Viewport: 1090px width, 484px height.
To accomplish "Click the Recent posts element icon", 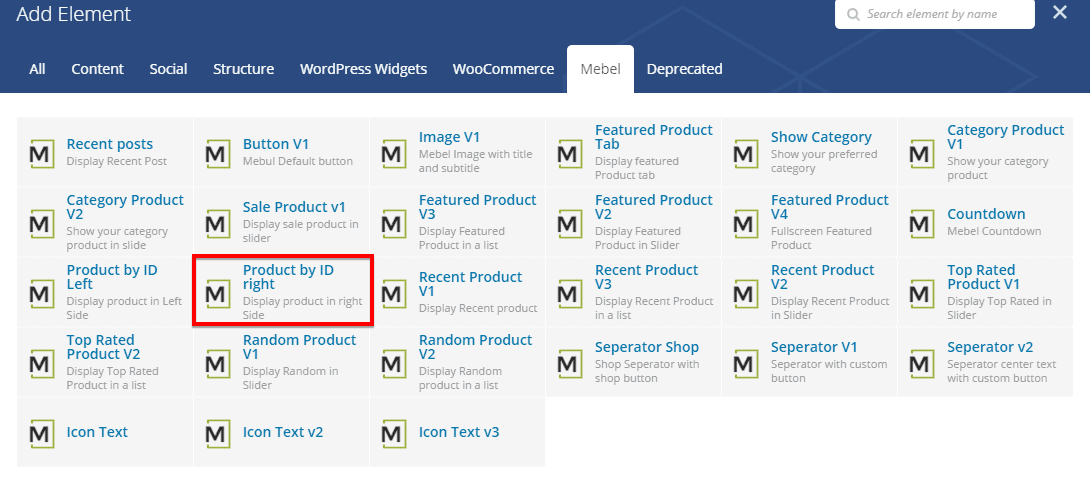I will [41, 154].
